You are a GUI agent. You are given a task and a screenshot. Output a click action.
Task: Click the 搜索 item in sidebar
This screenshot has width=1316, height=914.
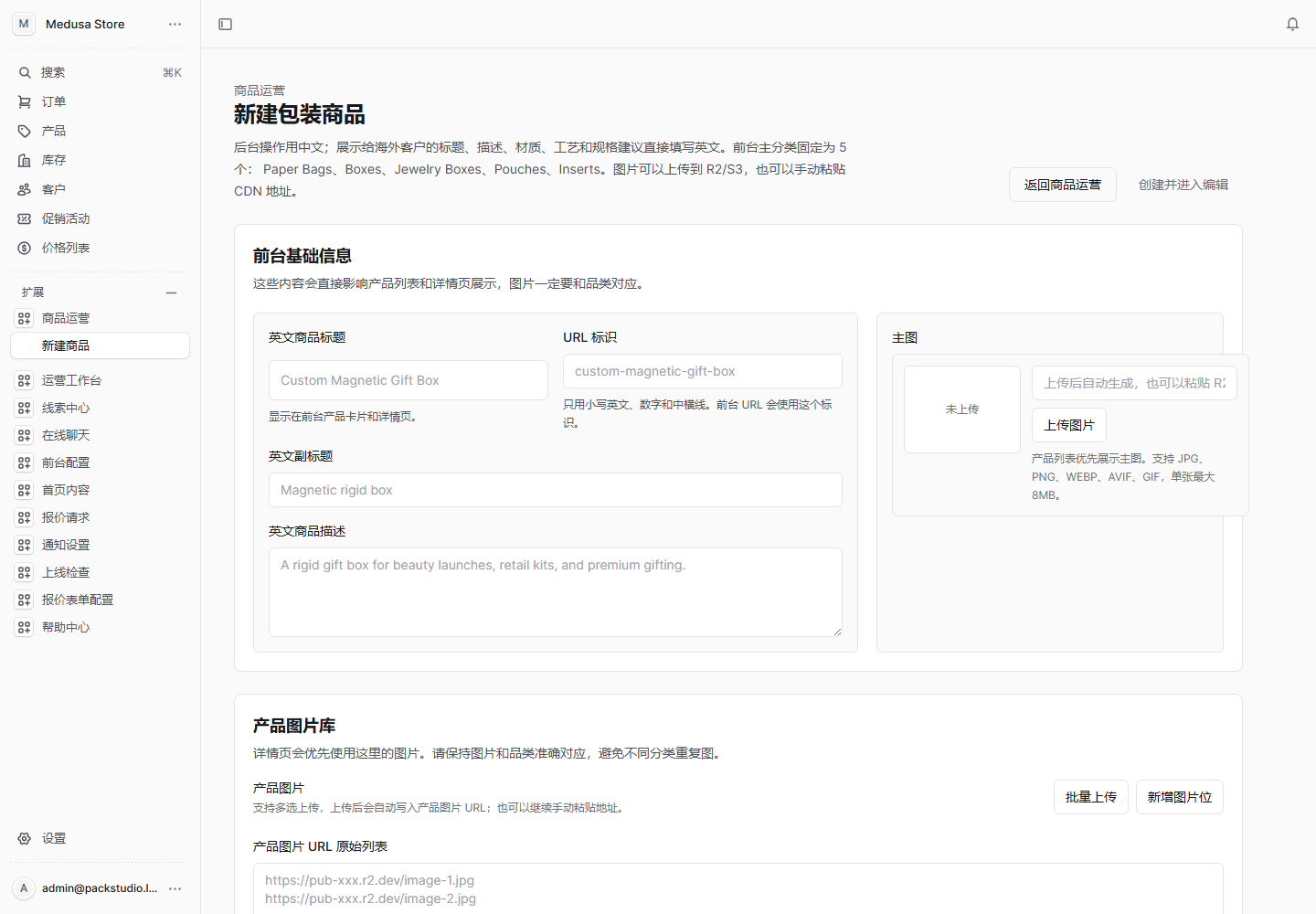click(x=100, y=72)
